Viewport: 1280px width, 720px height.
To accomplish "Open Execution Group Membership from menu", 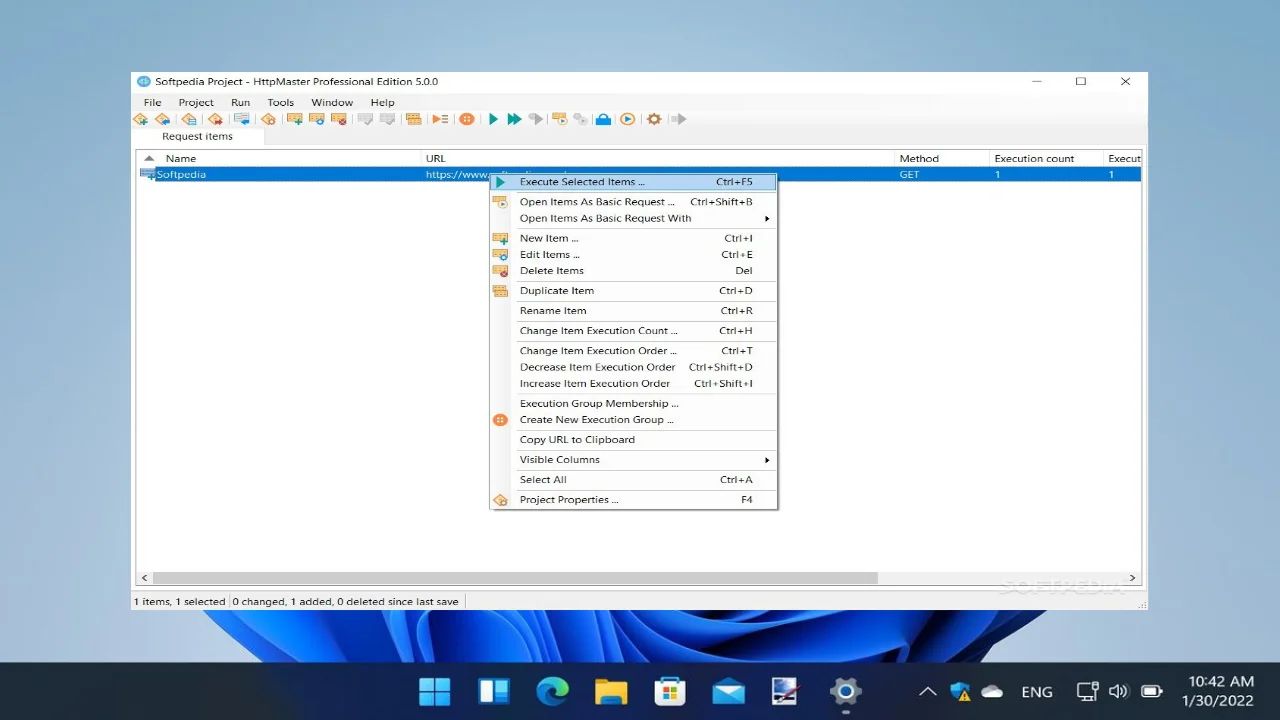I will [634, 403].
